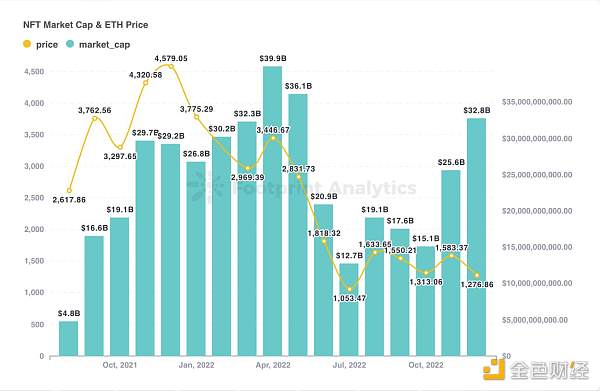The image size is (600, 391).
Task: Click the Apr, 2022 axis label
Action: coord(273,365)
